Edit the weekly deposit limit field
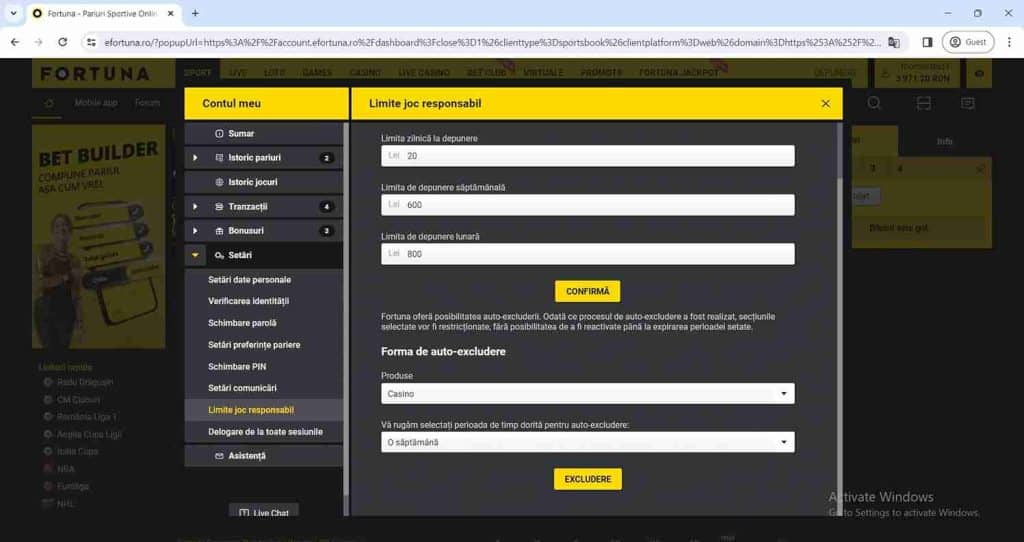1024x542 pixels. coord(588,205)
